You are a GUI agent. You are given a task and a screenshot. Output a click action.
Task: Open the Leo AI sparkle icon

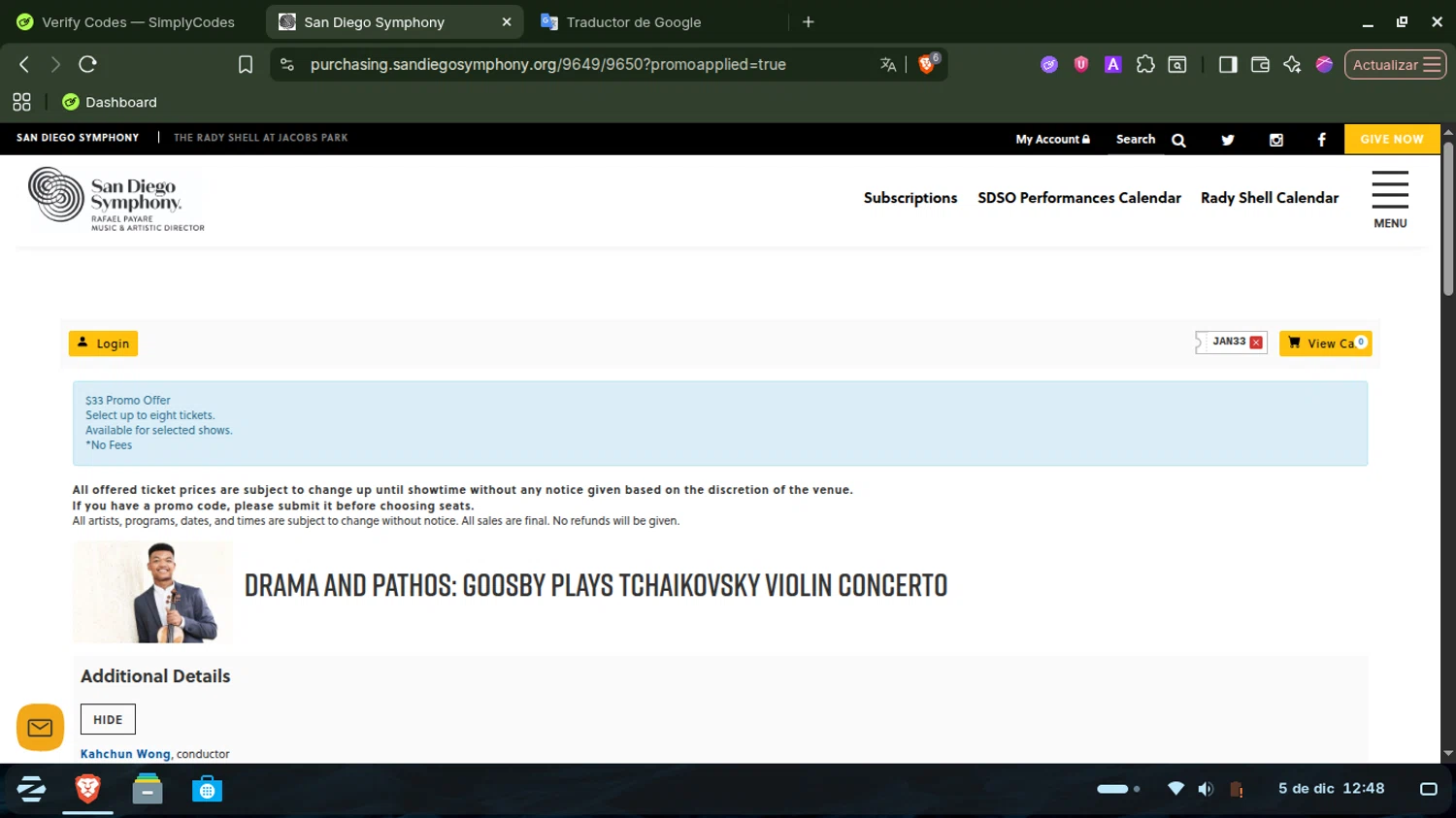(x=1292, y=64)
